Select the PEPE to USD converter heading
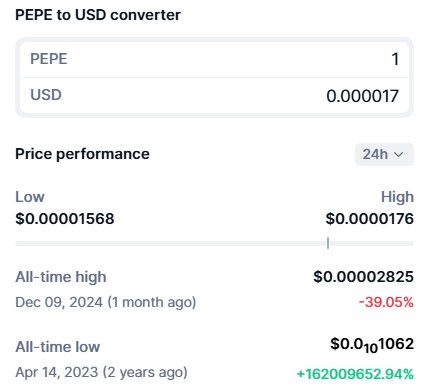The height and width of the screenshot is (388, 432). (x=98, y=15)
